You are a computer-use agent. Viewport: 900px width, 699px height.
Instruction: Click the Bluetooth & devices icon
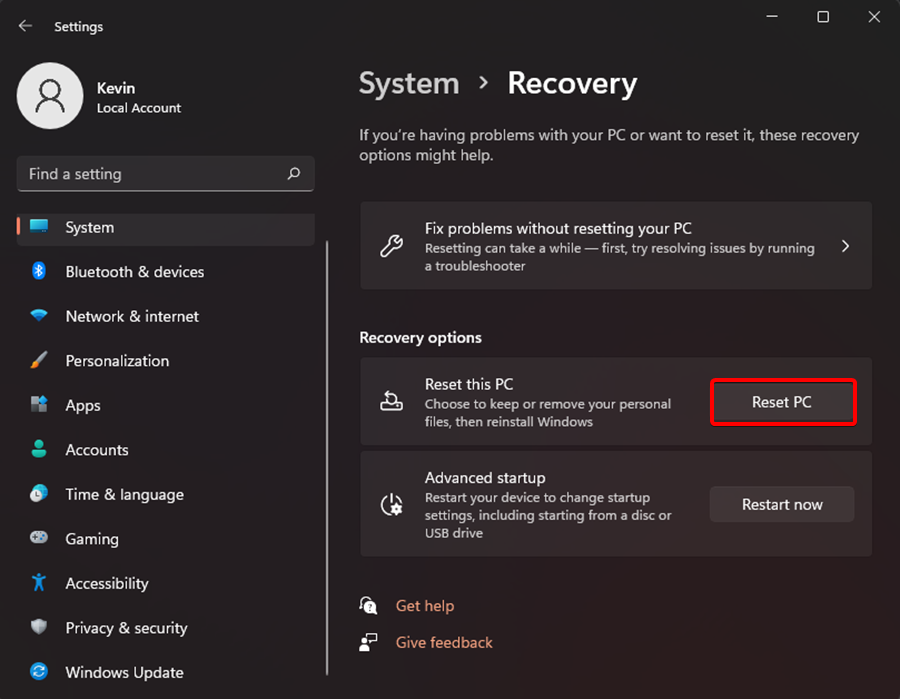[39, 271]
